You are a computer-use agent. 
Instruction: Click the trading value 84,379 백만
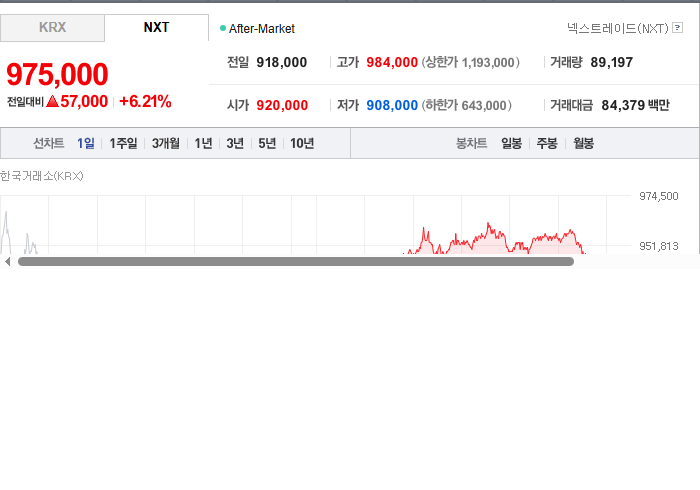click(636, 105)
